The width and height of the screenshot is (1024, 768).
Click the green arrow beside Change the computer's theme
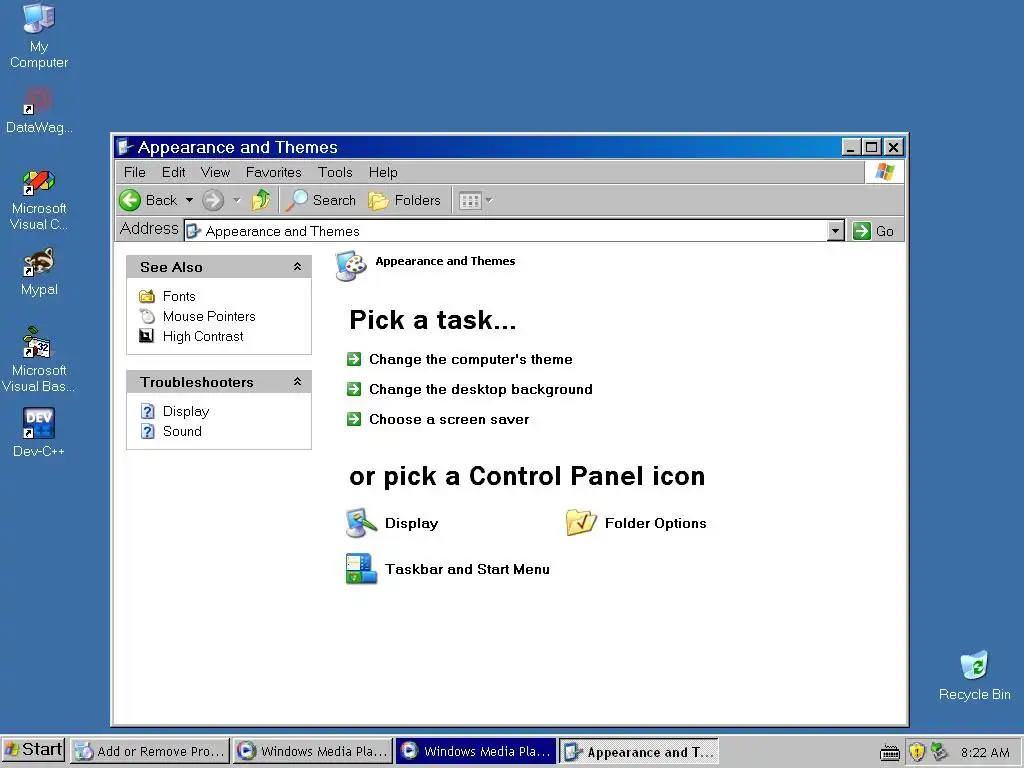click(354, 359)
